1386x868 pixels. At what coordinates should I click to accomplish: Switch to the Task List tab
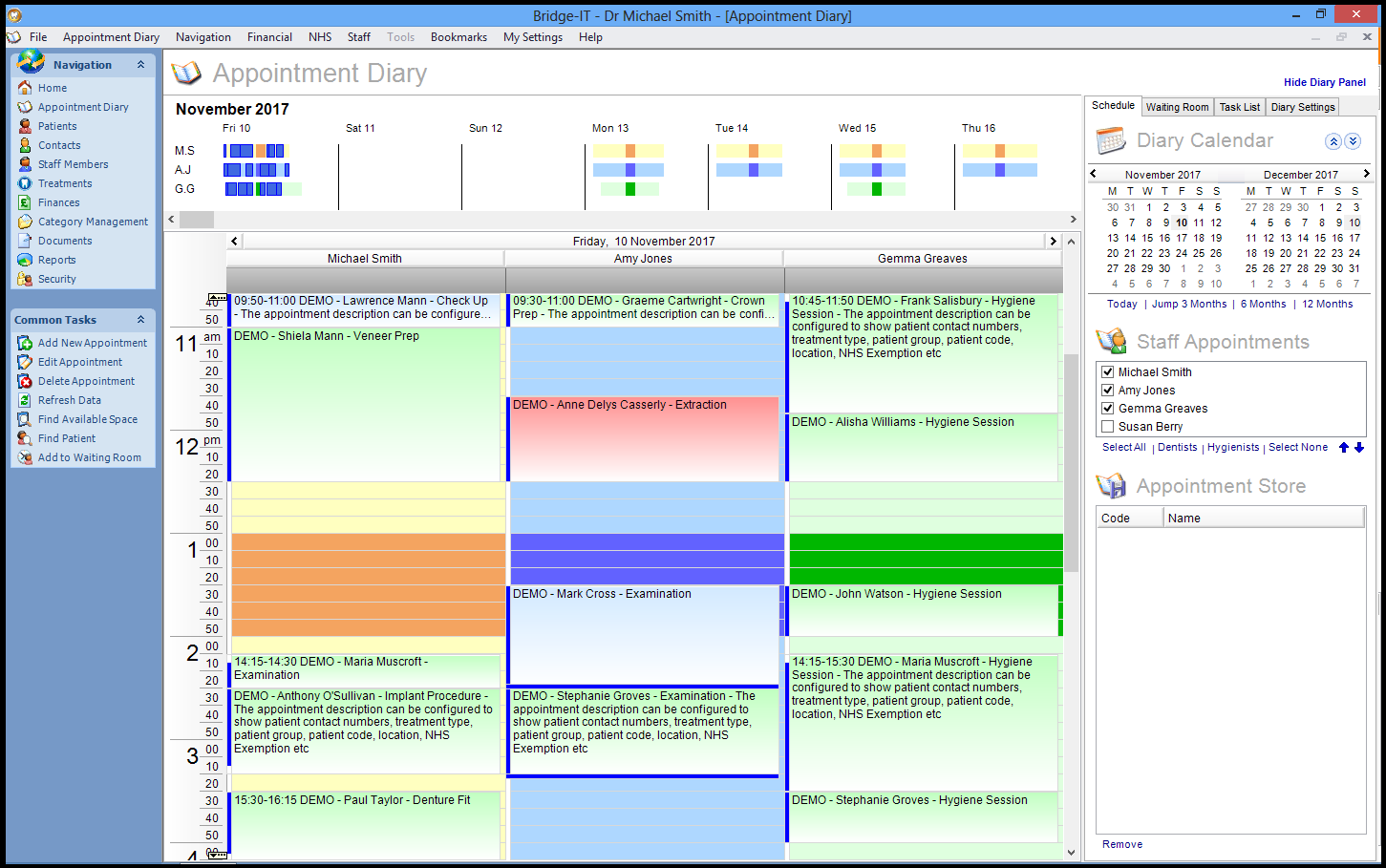point(1239,107)
